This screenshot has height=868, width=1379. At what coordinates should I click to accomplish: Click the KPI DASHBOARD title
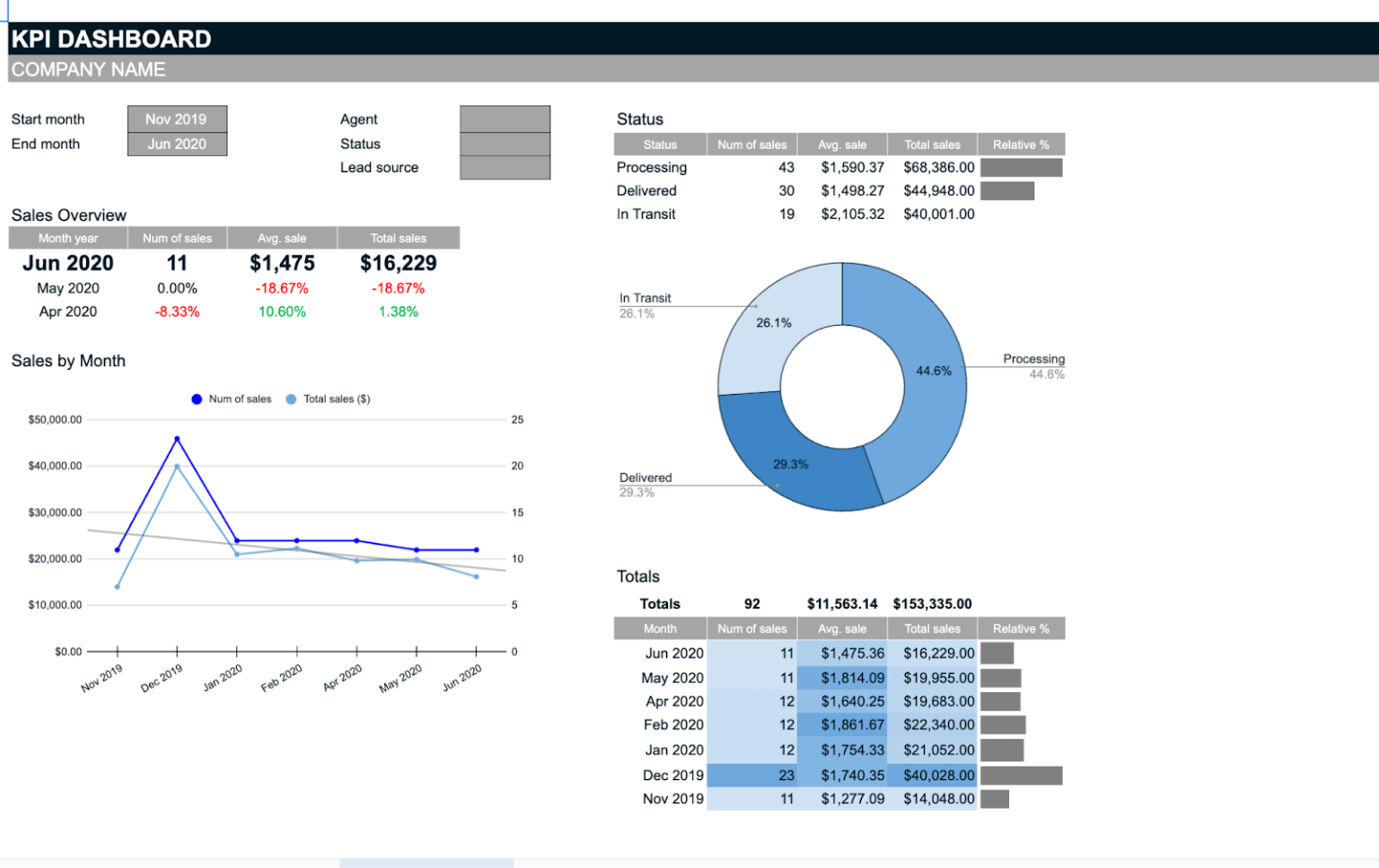point(110,39)
